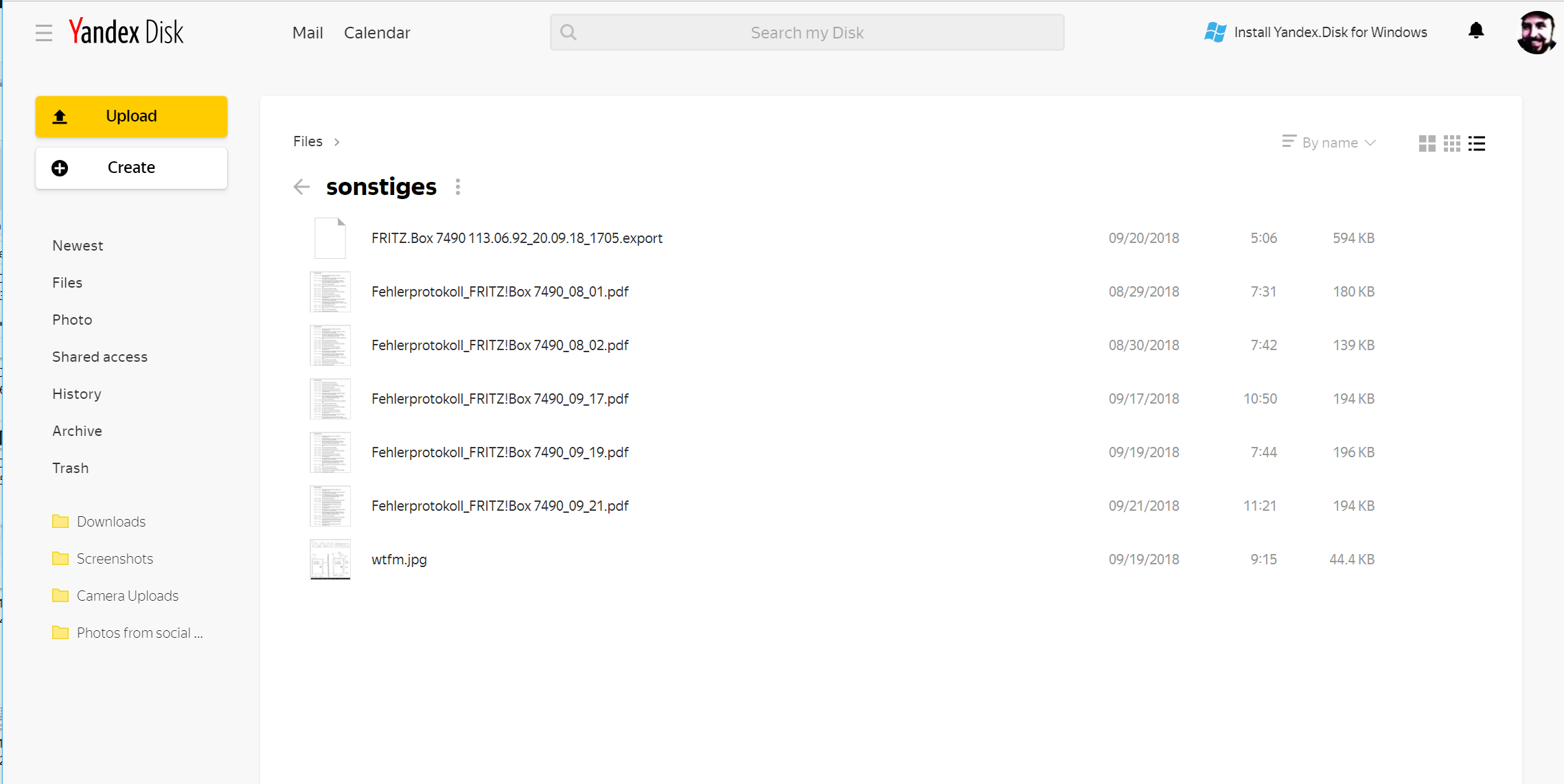The height and width of the screenshot is (784, 1564).
Task: Open sonstiges folder three-dot menu
Action: [x=458, y=187]
